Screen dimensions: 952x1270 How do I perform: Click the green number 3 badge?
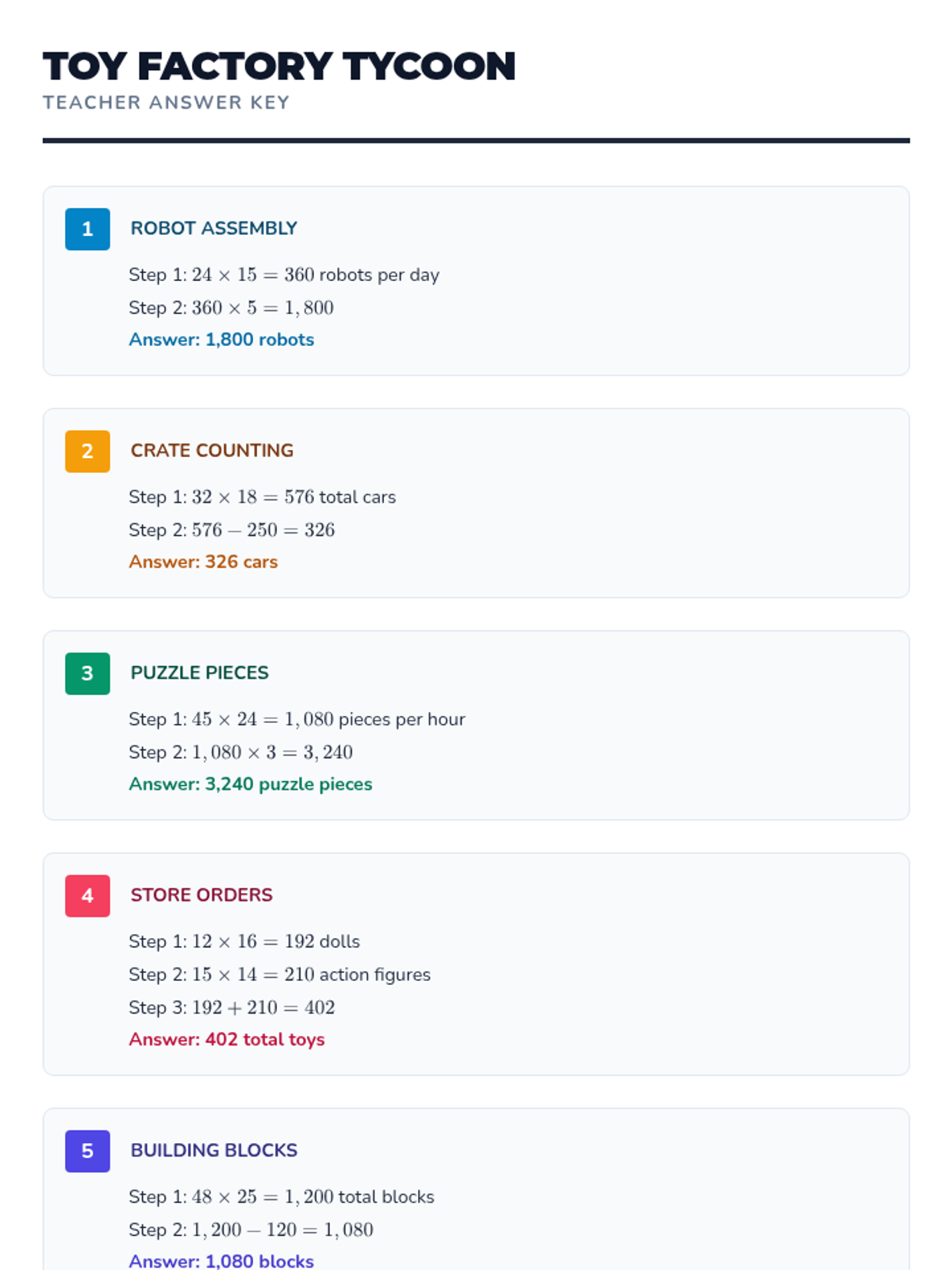(87, 674)
